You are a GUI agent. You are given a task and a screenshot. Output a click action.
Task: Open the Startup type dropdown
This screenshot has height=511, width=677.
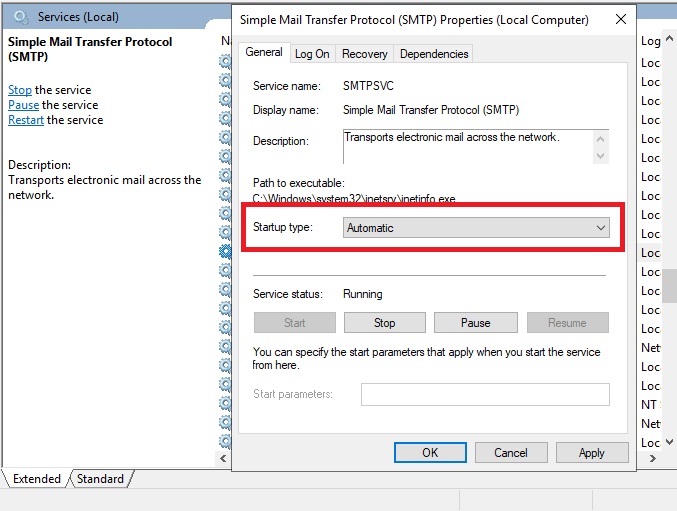coord(476,228)
